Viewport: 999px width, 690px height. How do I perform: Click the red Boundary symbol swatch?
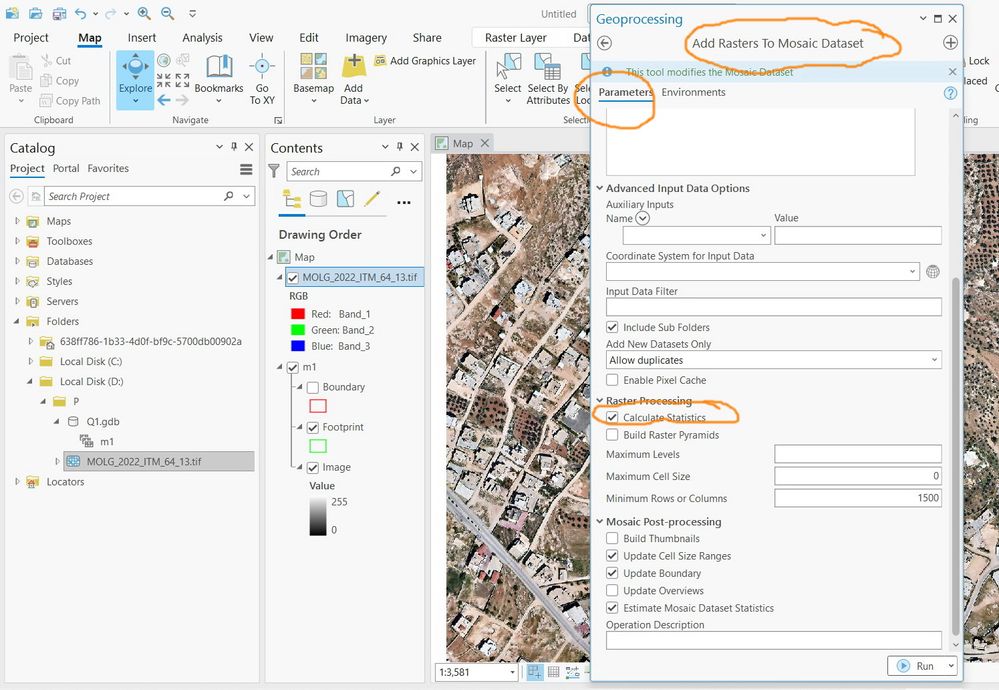tap(318, 407)
